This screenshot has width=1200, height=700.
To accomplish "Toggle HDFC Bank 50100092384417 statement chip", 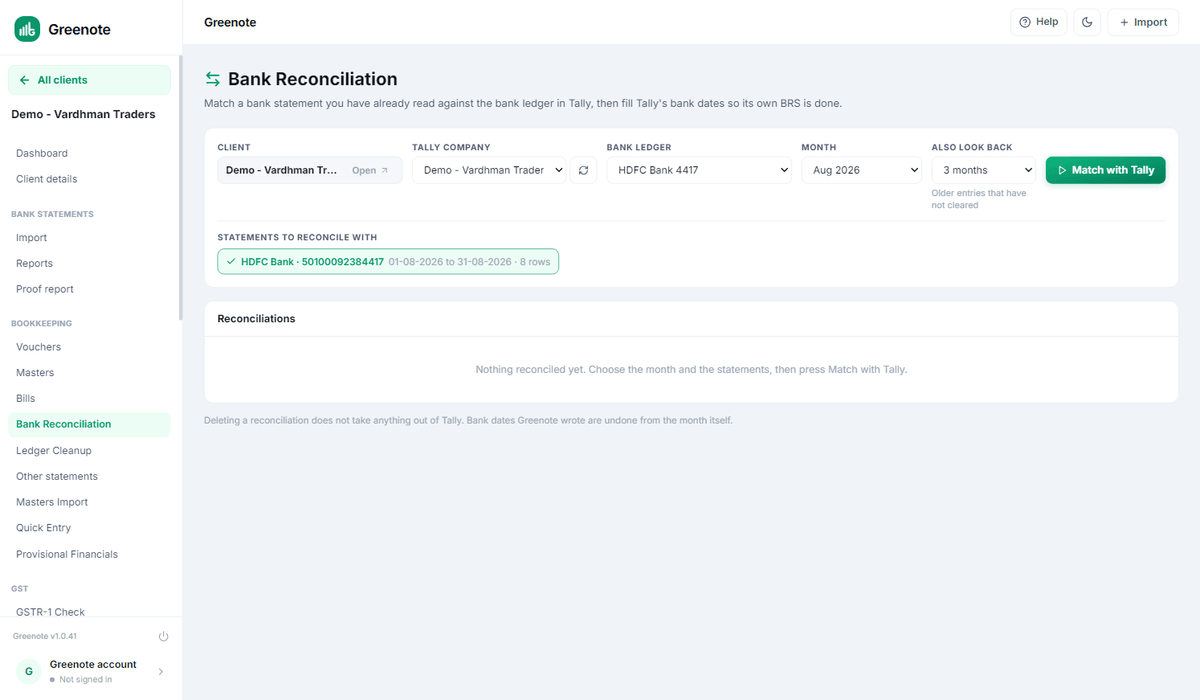I will [388, 261].
